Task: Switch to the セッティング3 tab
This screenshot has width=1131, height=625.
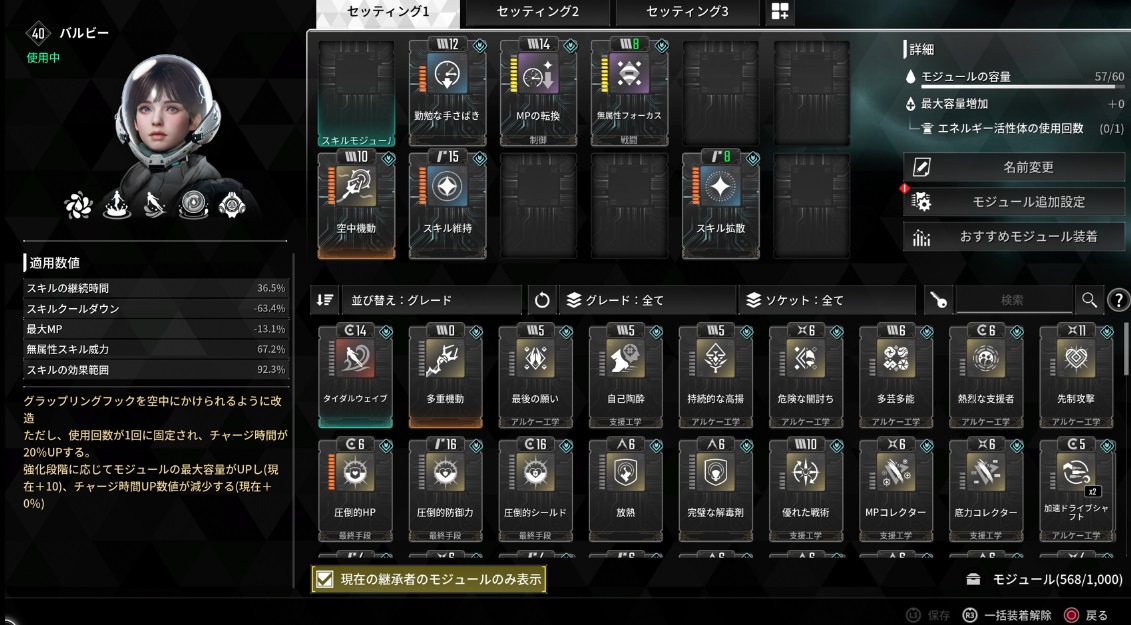Action: point(687,12)
